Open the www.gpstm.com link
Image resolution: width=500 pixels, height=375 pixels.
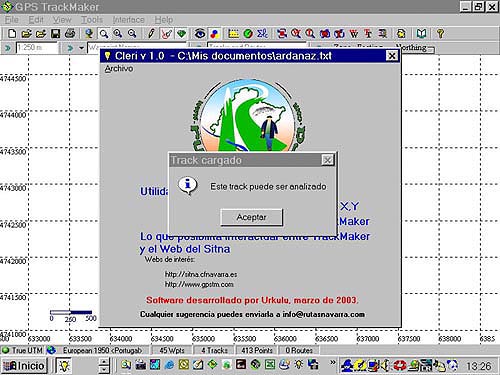coord(199,284)
